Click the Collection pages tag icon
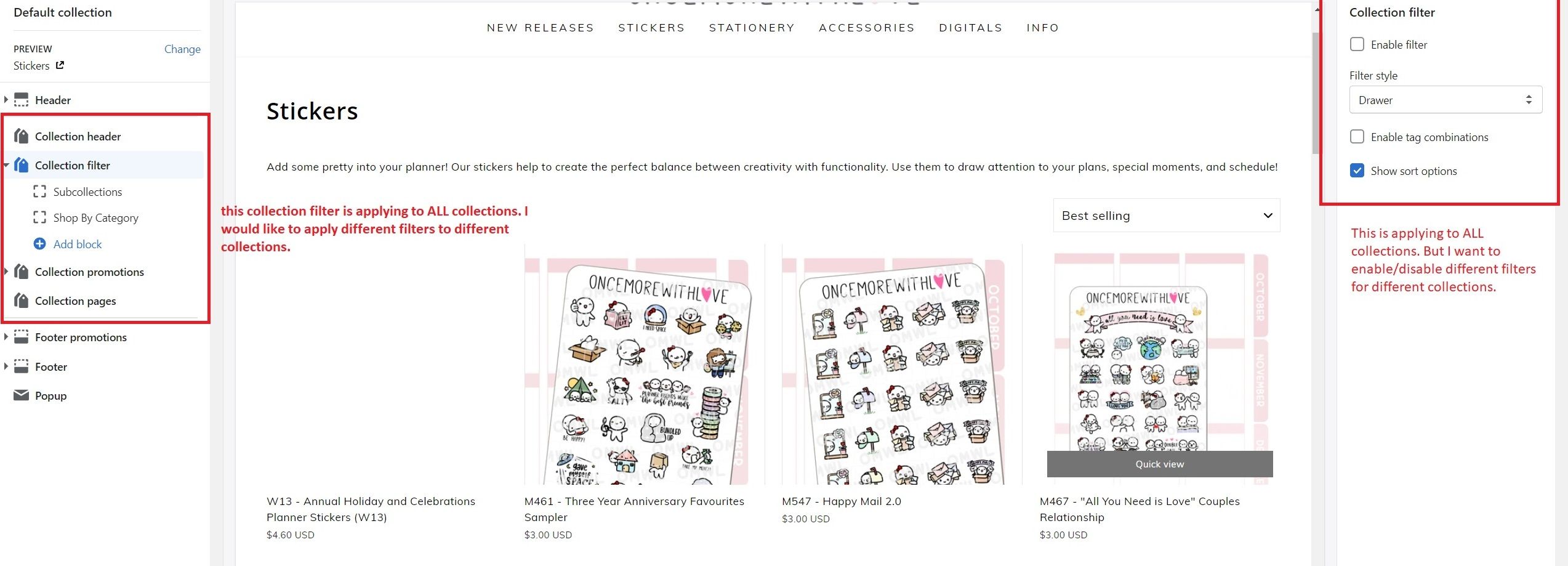 click(x=22, y=301)
